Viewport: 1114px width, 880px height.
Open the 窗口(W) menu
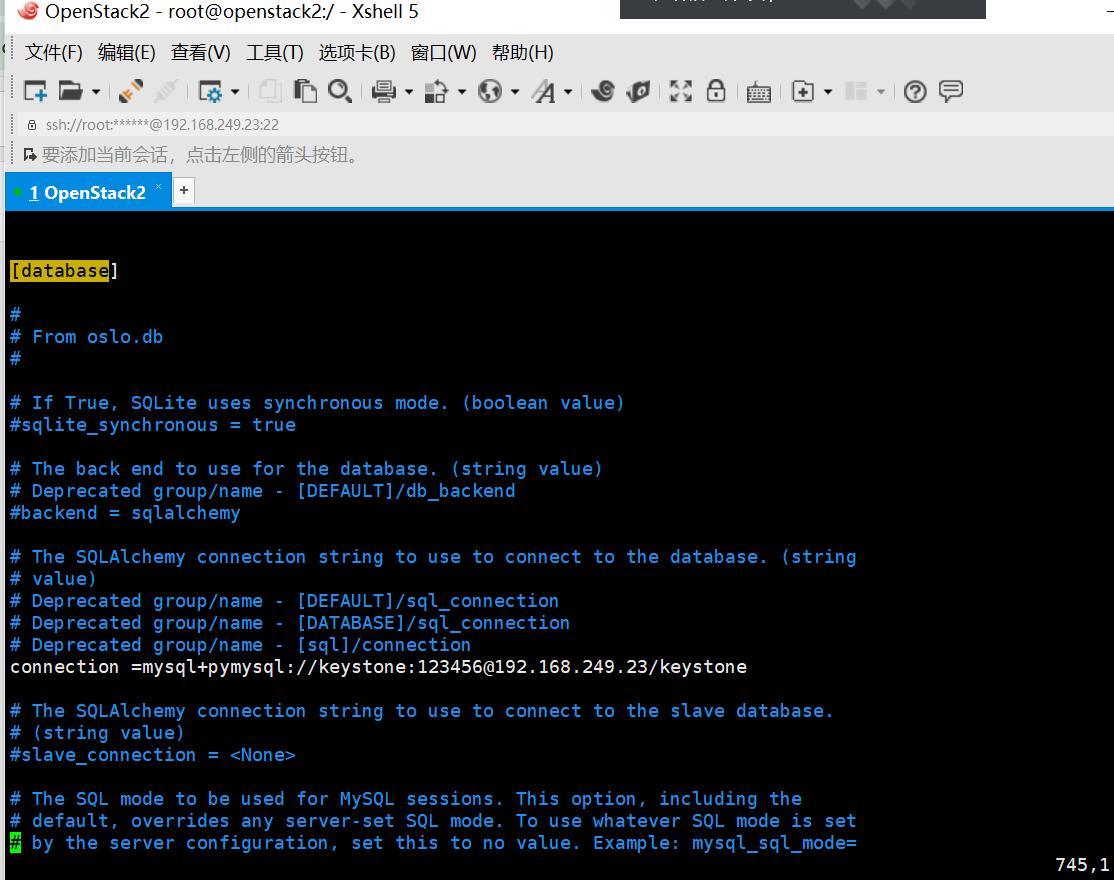point(443,53)
